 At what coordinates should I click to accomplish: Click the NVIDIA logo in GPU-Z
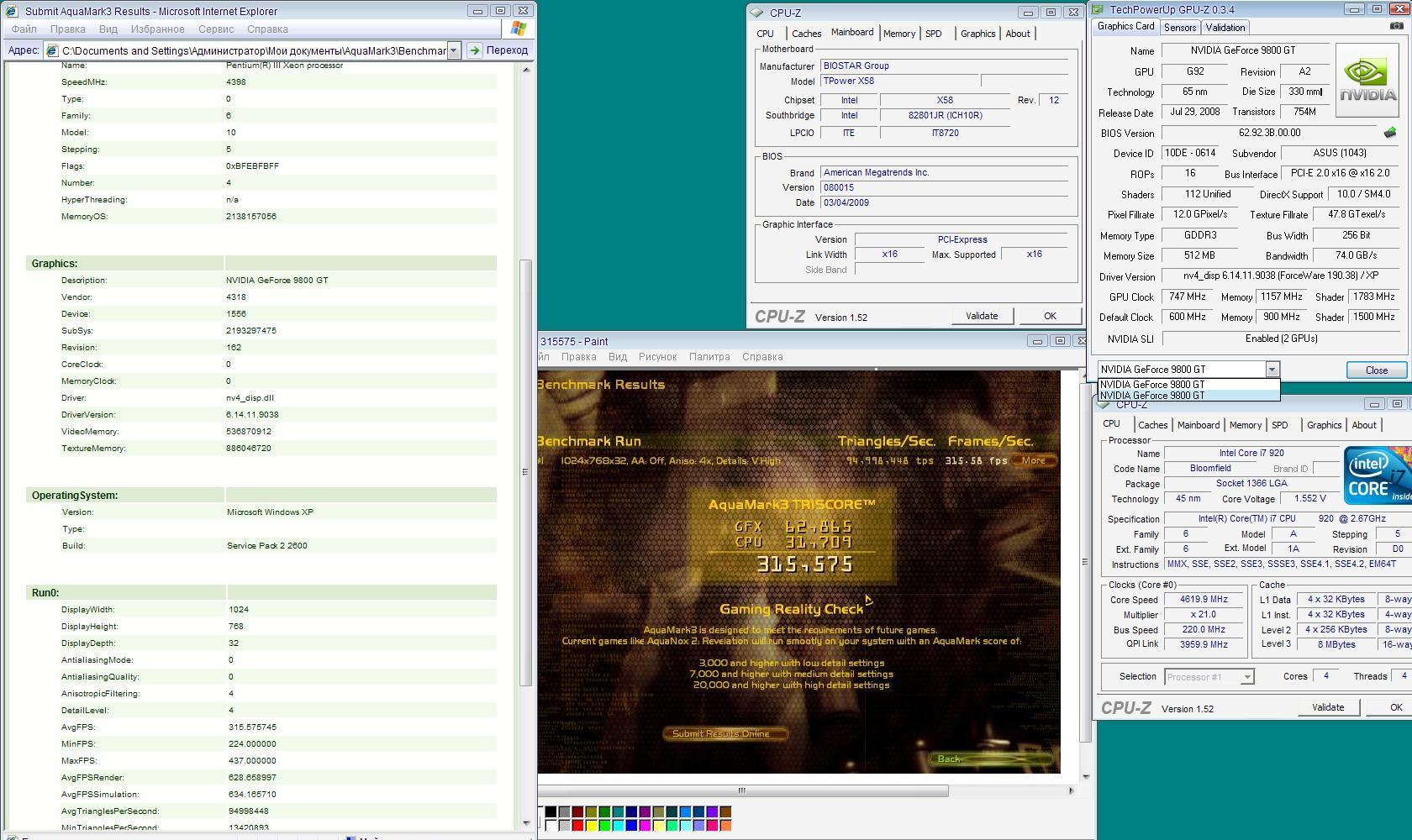(x=1367, y=80)
